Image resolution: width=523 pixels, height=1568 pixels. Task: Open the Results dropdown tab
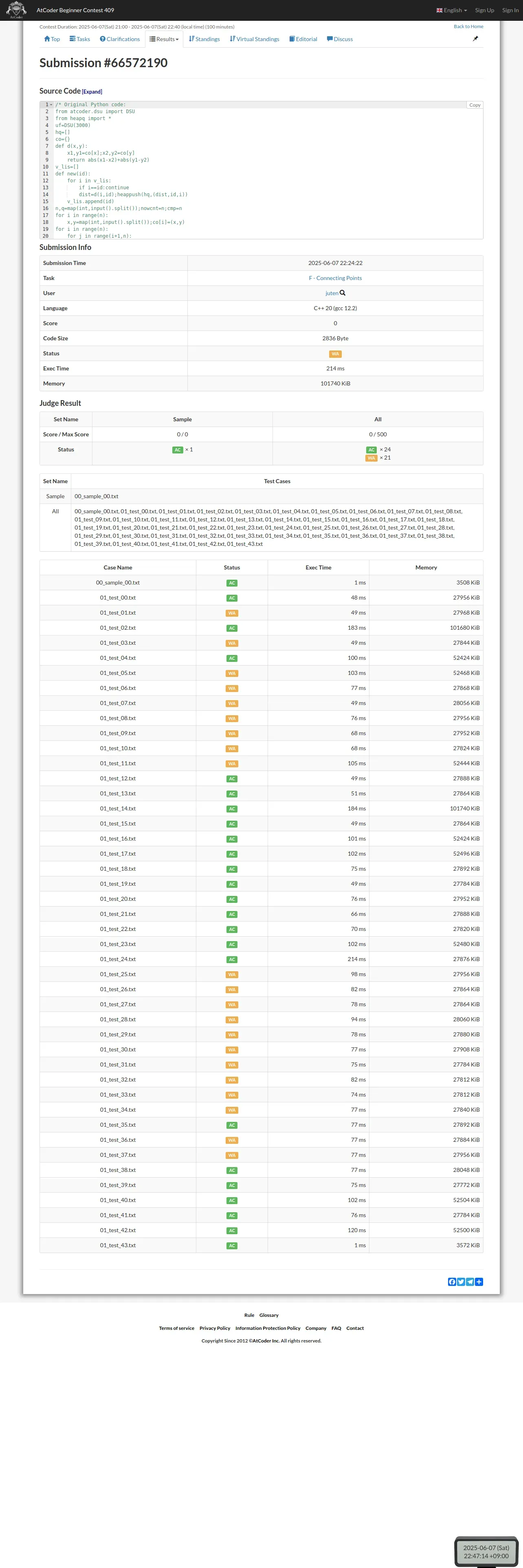[x=165, y=39]
